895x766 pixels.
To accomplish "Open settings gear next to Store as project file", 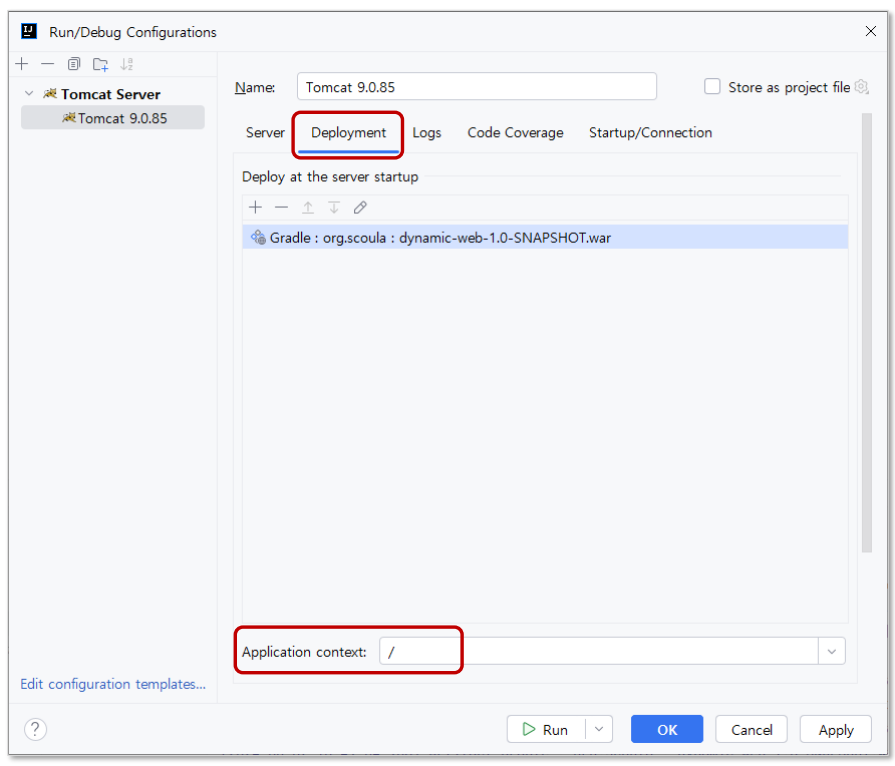I will 862,87.
